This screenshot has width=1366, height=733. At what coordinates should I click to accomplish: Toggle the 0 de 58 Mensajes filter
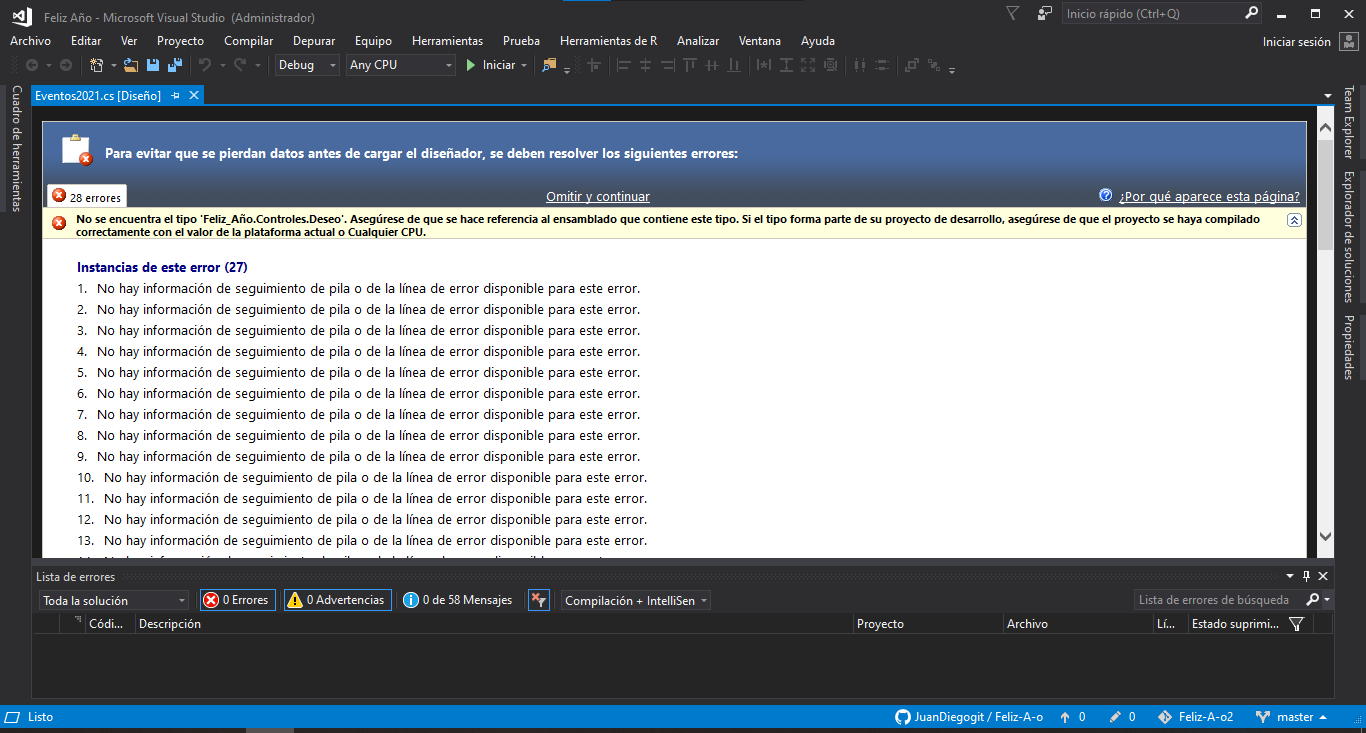pos(457,599)
